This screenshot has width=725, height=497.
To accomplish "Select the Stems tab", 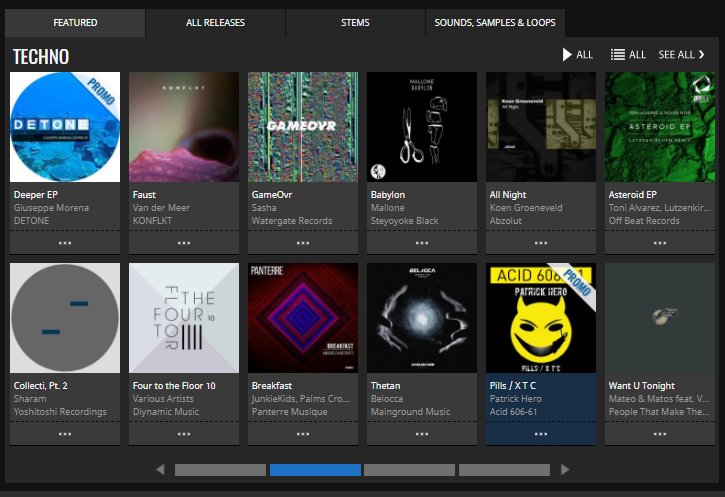I will click(355, 23).
